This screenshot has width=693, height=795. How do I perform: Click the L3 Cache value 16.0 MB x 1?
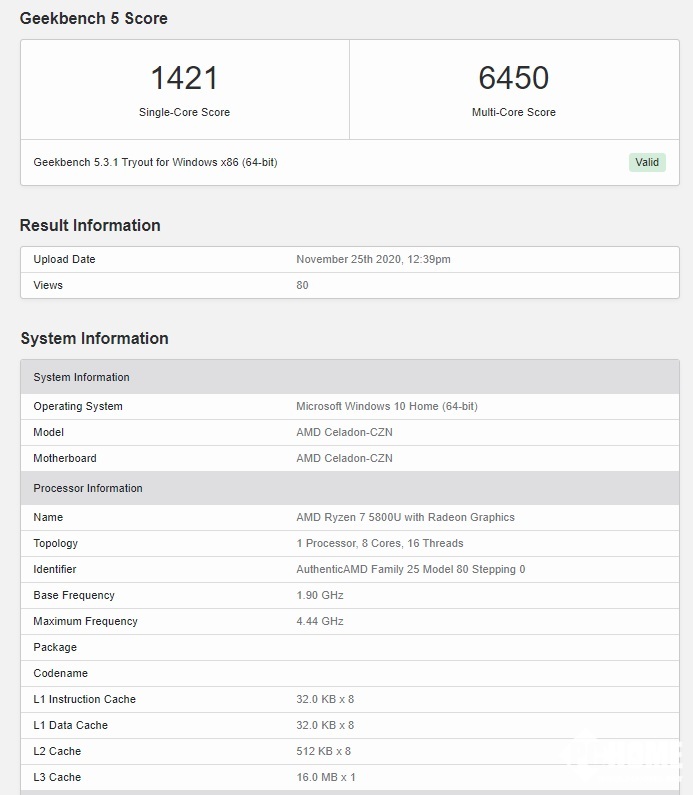click(x=325, y=777)
